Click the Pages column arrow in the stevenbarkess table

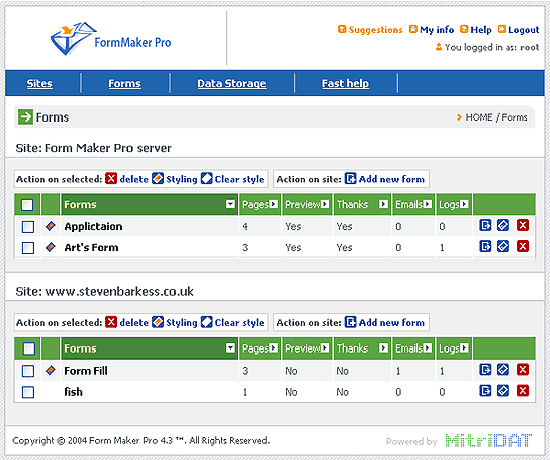274,348
